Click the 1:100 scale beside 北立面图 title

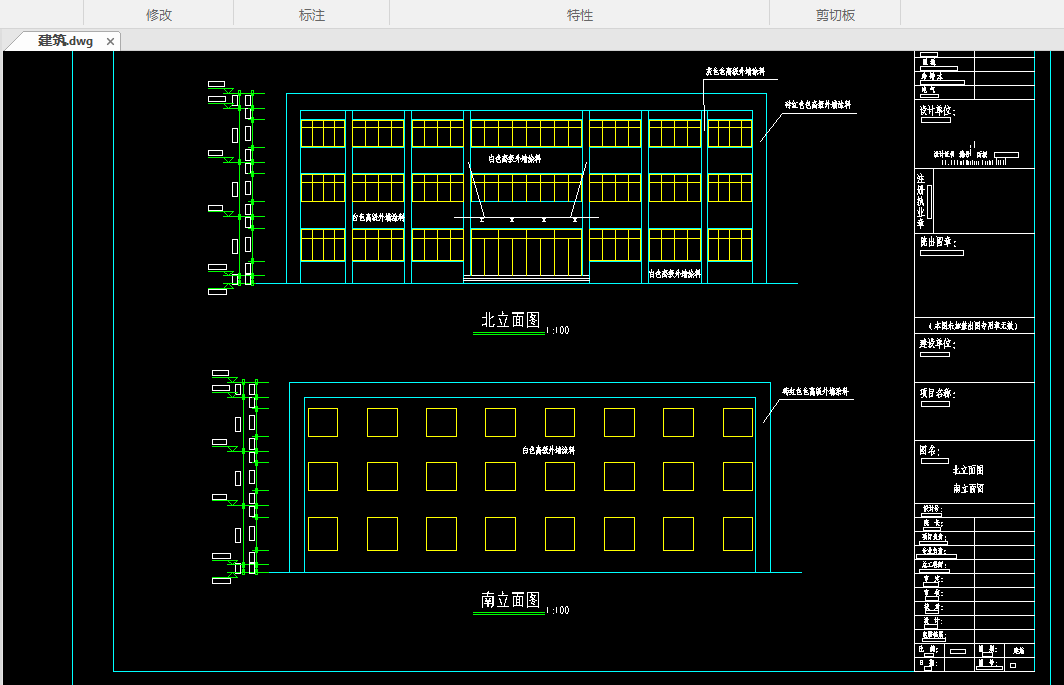[558, 331]
